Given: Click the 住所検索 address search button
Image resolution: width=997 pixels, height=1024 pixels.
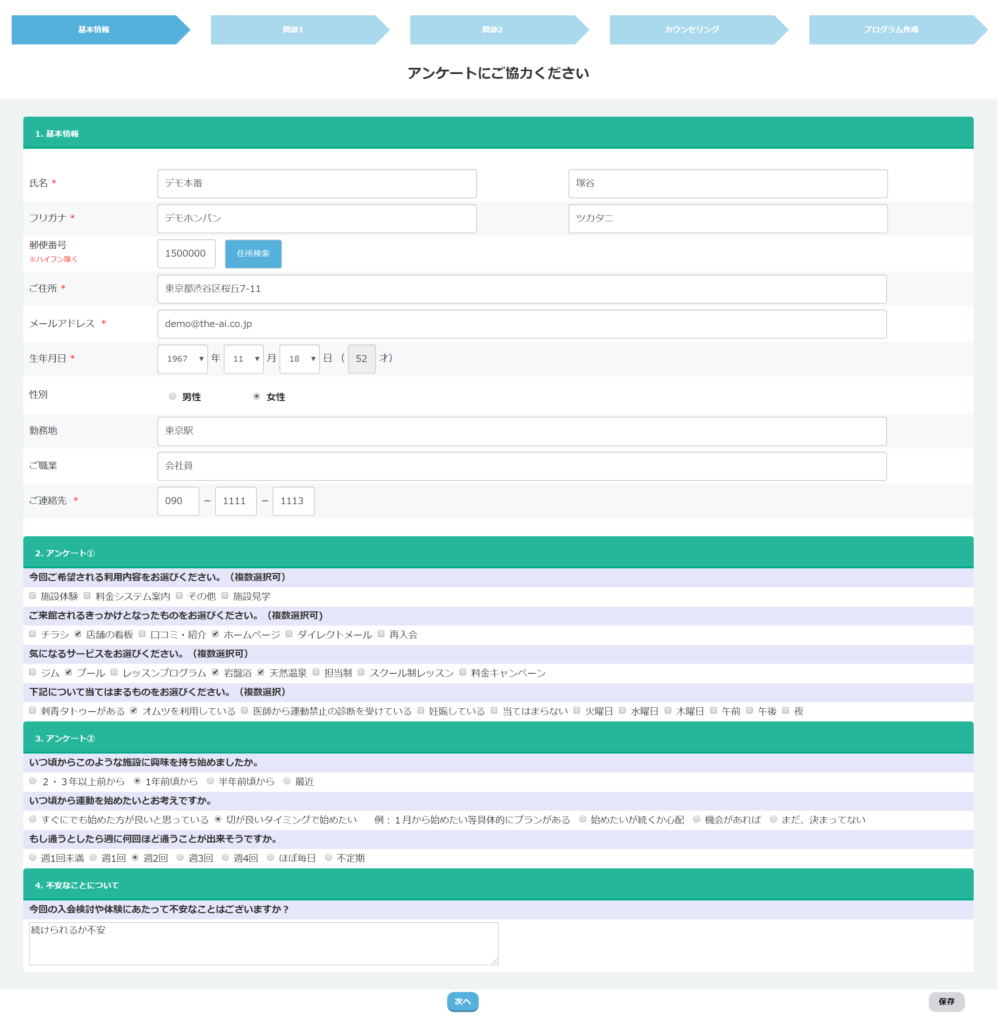Looking at the screenshot, I should pos(253,254).
